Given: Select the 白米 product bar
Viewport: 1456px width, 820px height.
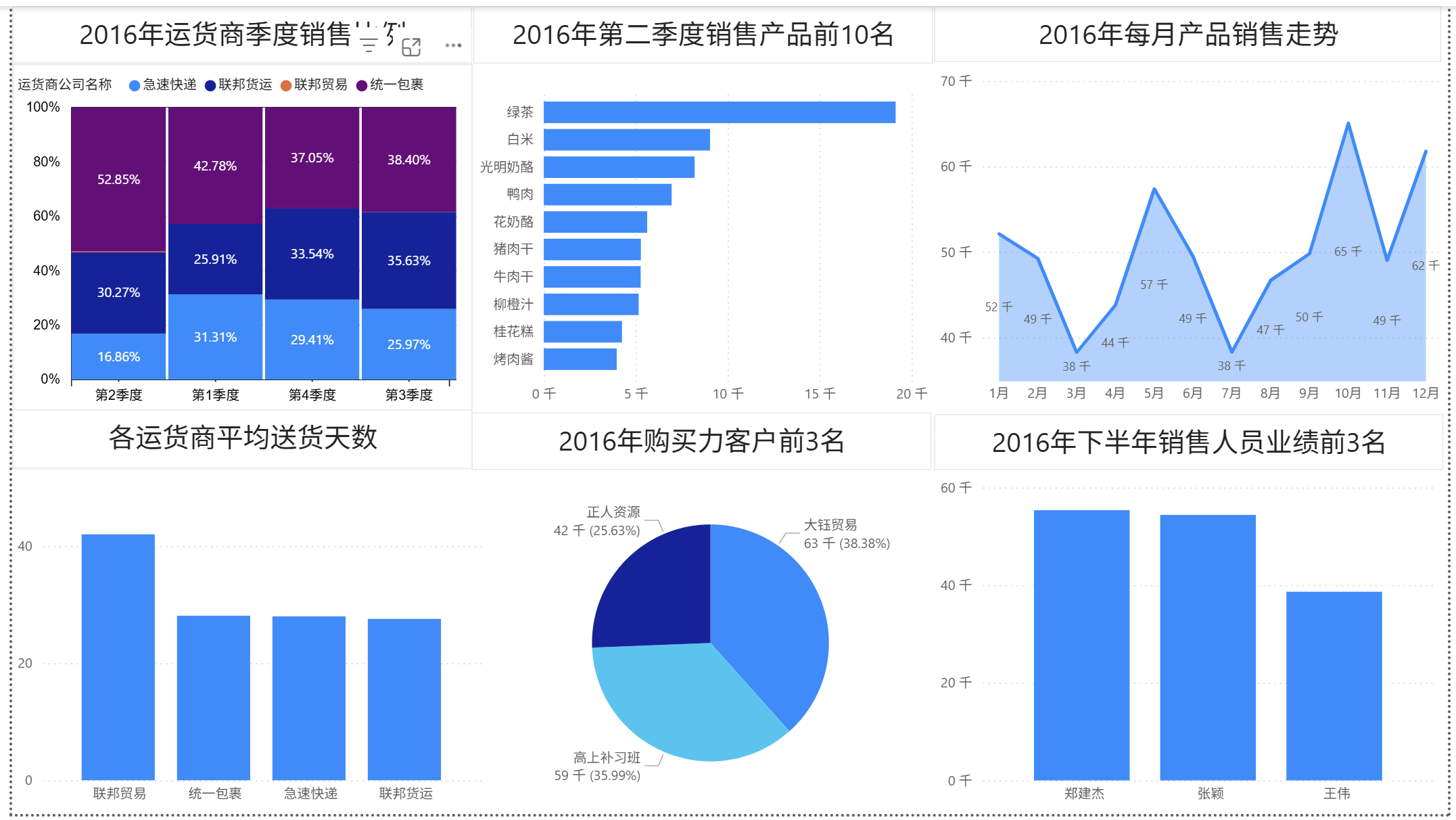Looking at the screenshot, I should 626,140.
